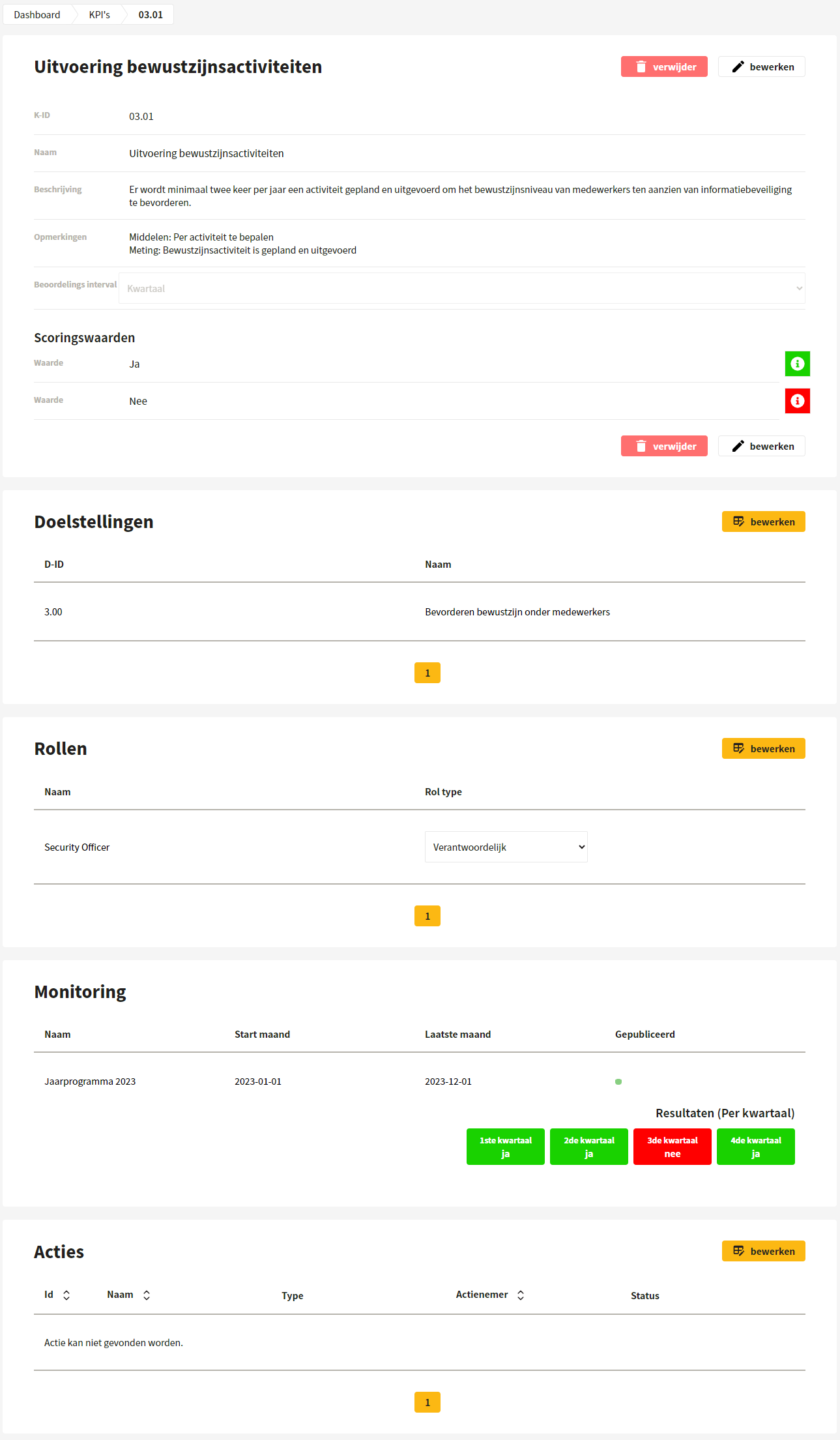
Task: Click bewerken below Scoringswaarden
Action: 762,446
